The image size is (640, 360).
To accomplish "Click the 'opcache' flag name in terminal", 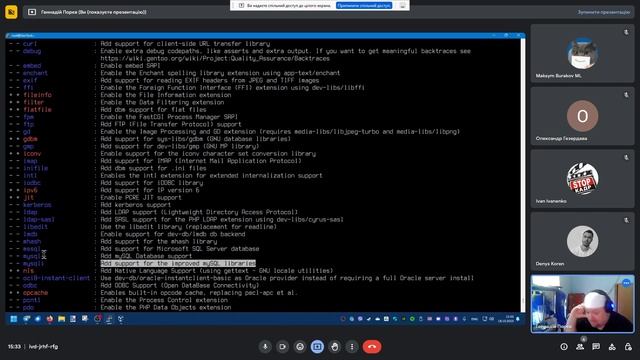I will point(36,293).
